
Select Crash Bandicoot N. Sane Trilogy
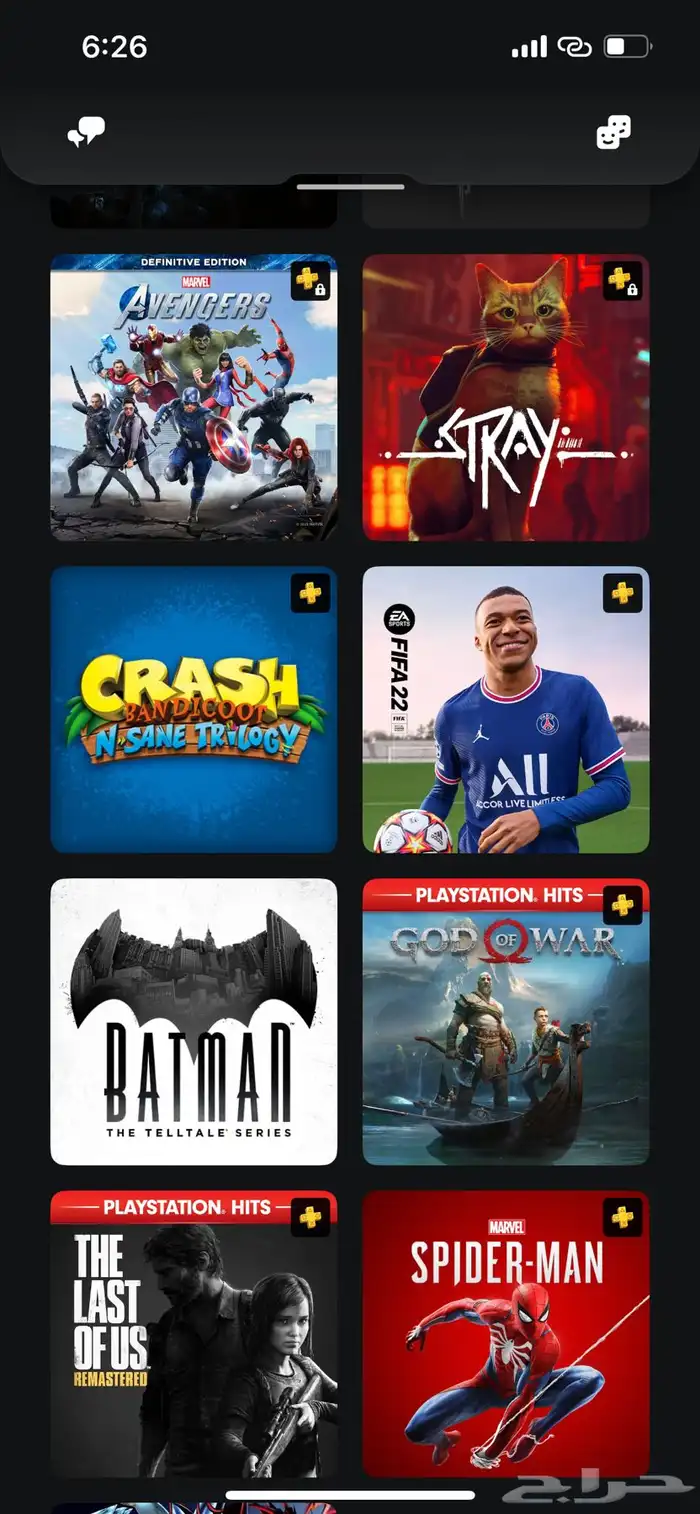click(x=194, y=710)
